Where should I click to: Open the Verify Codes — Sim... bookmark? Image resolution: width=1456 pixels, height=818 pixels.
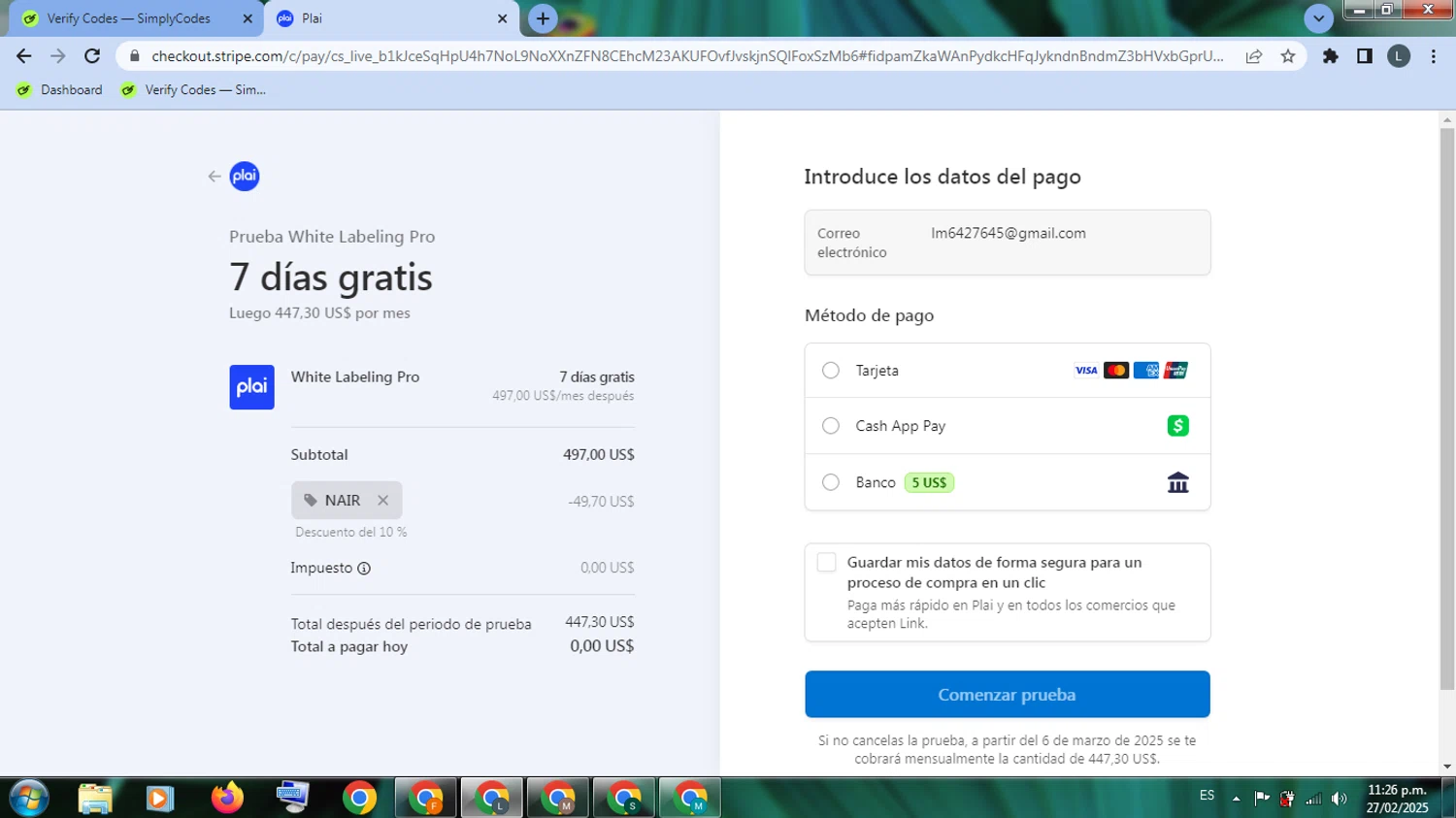tap(192, 90)
